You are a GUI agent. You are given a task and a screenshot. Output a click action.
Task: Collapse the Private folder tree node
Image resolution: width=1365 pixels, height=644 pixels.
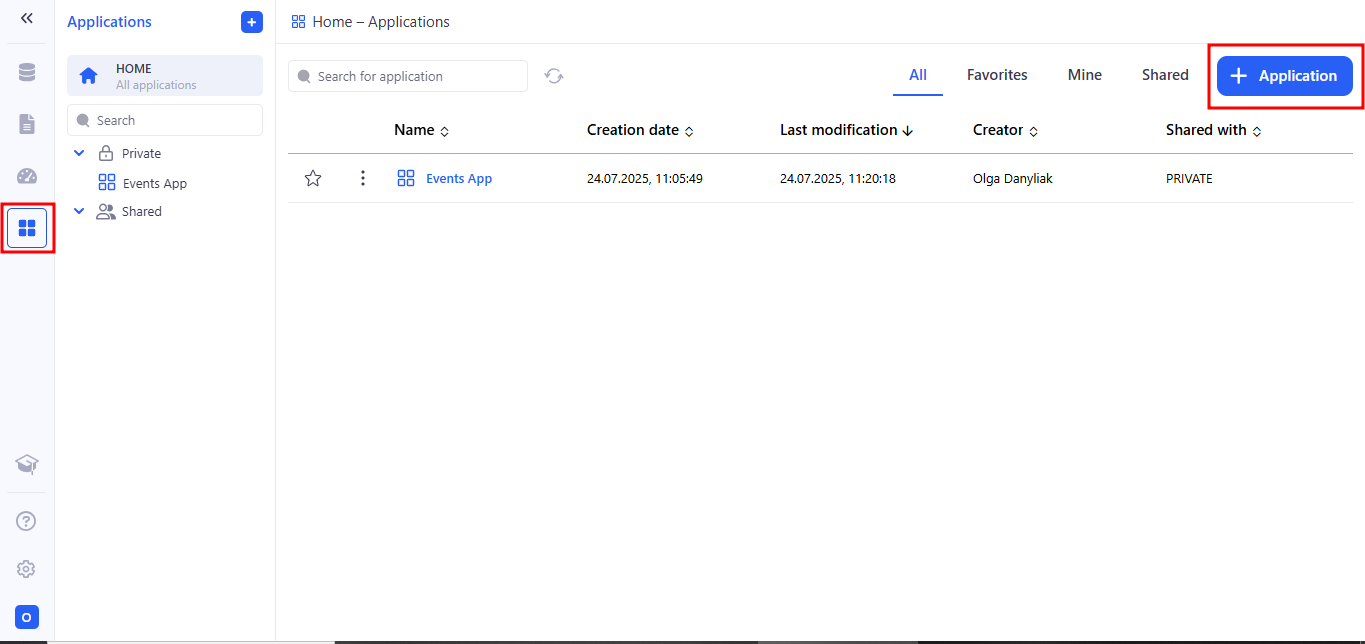pos(79,154)
